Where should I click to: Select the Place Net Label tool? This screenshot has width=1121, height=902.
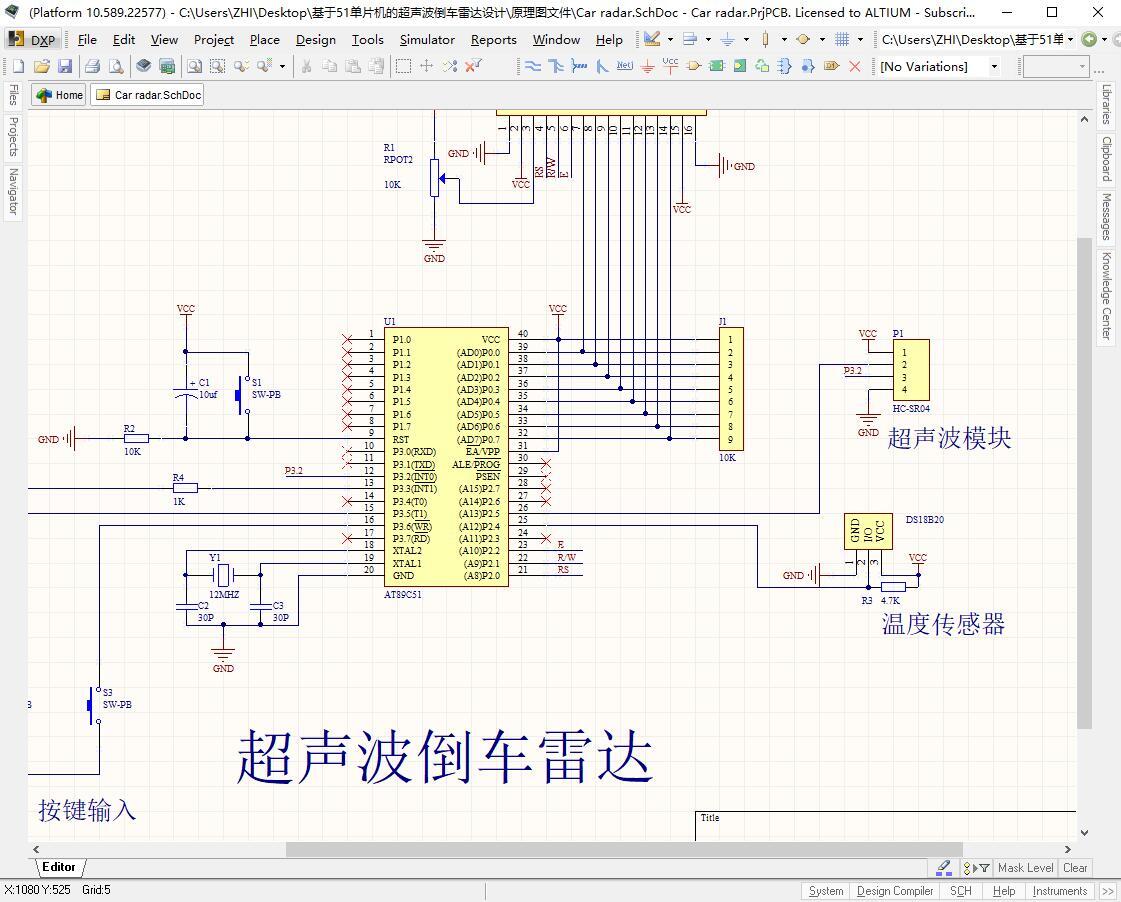pyautogui.click(x=624, y=66)
